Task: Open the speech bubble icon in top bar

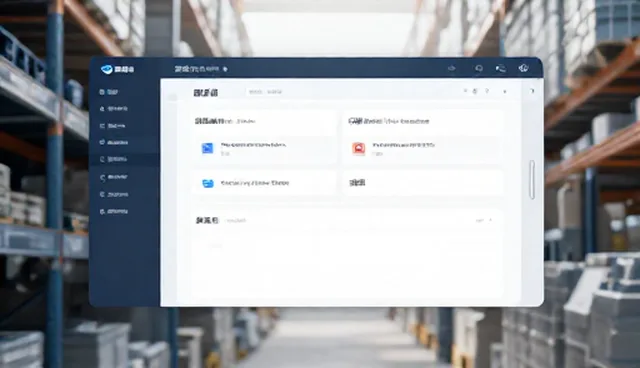Action: (479, 69)
